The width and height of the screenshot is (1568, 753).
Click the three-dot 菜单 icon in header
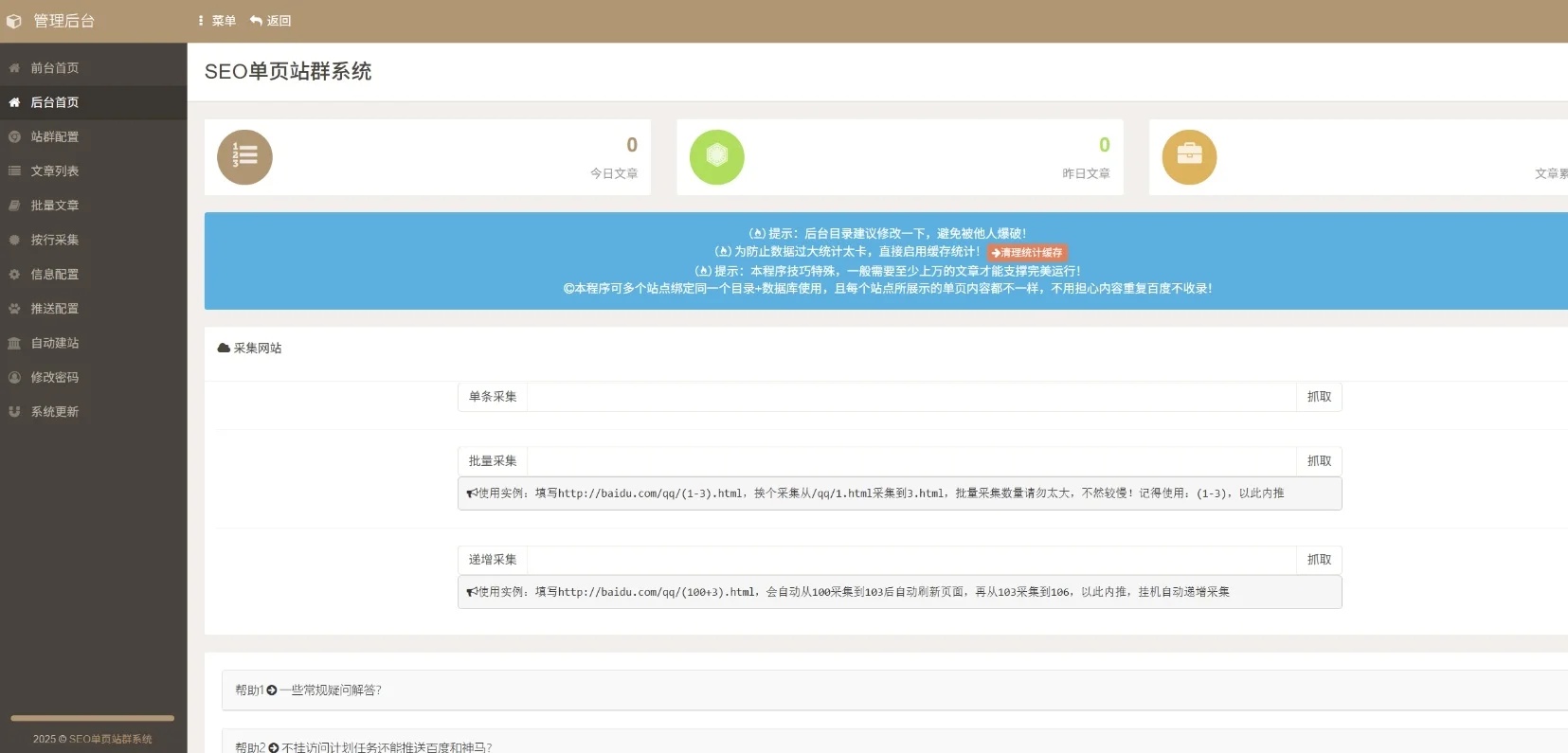[x=201, y=21]
